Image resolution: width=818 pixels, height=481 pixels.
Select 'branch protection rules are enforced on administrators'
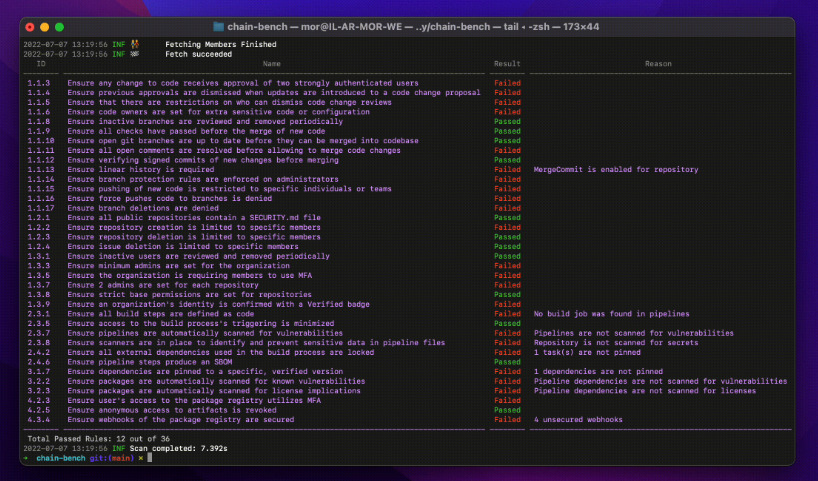coord(219,179)
